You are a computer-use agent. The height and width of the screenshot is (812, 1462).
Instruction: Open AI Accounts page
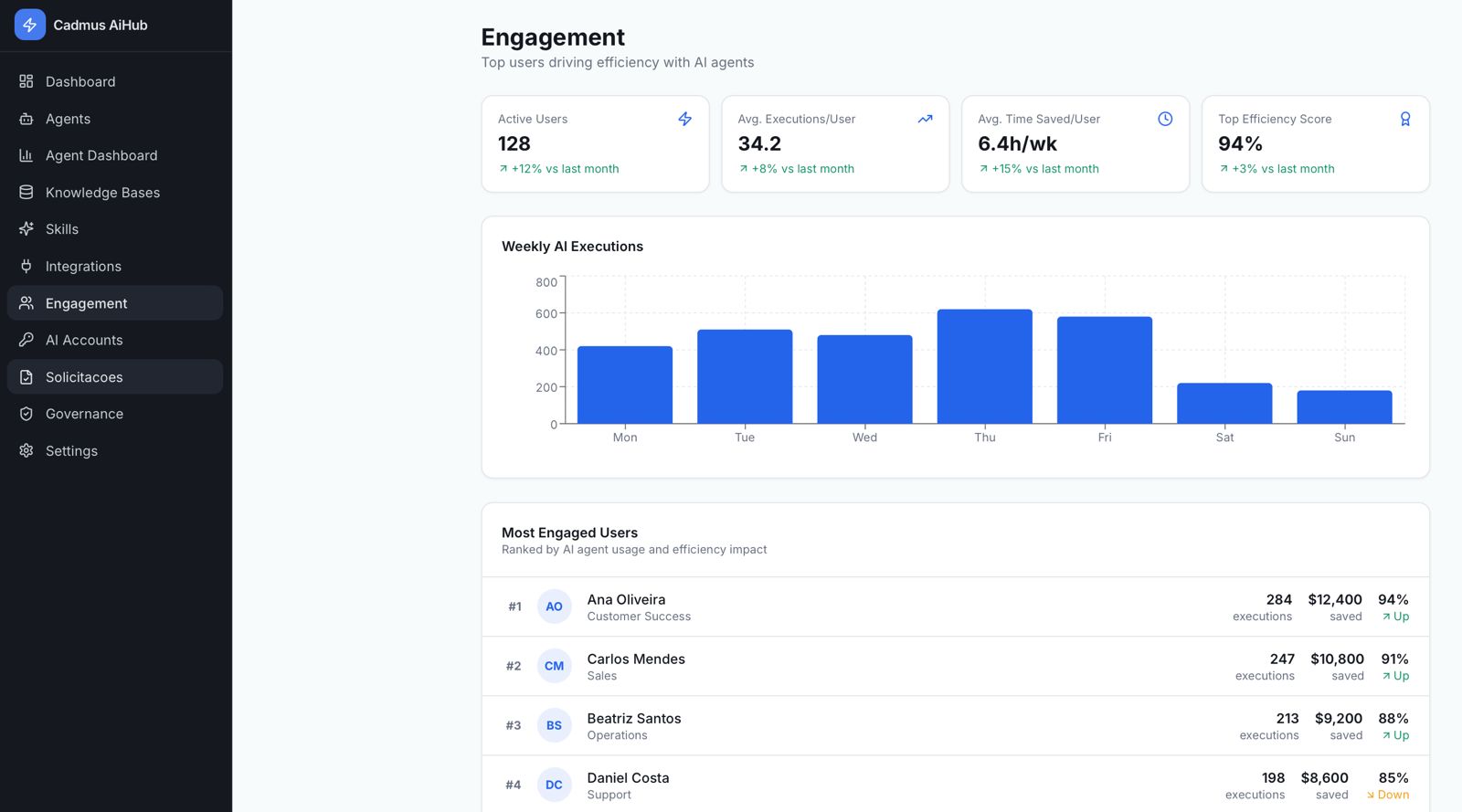[115, 340]
